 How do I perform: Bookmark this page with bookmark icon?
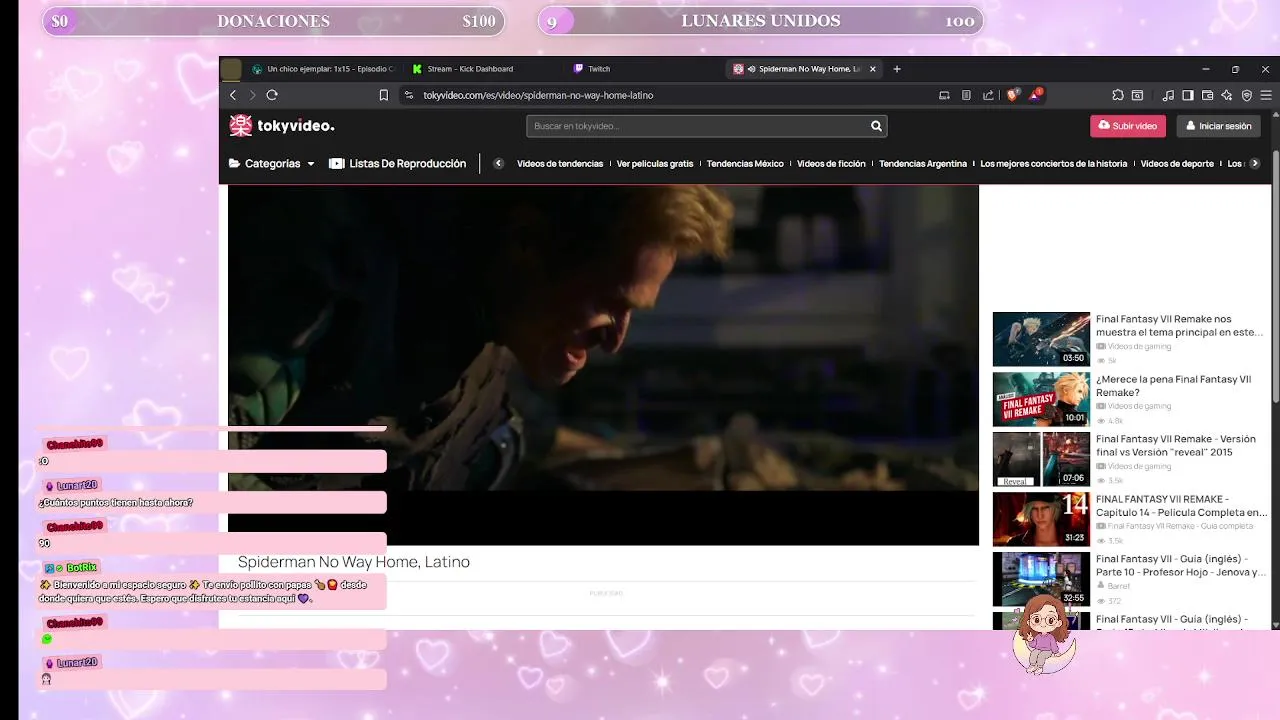[383, 95]
